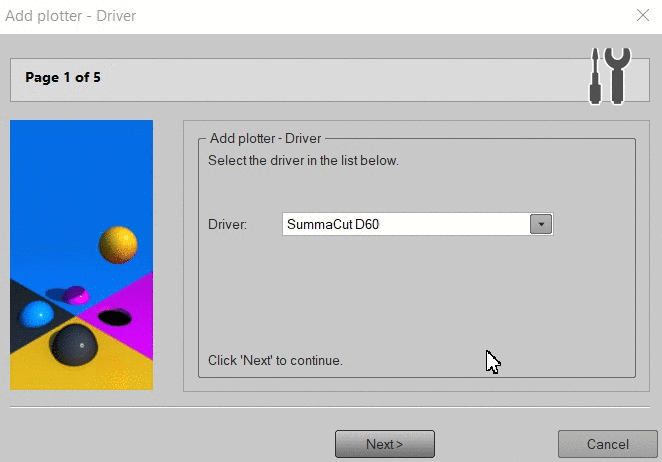Click the Next button

point(385,444)
